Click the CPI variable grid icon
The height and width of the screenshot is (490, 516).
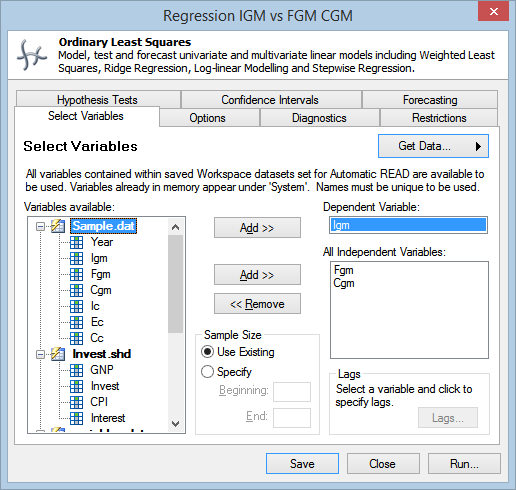tap(77, 402)
